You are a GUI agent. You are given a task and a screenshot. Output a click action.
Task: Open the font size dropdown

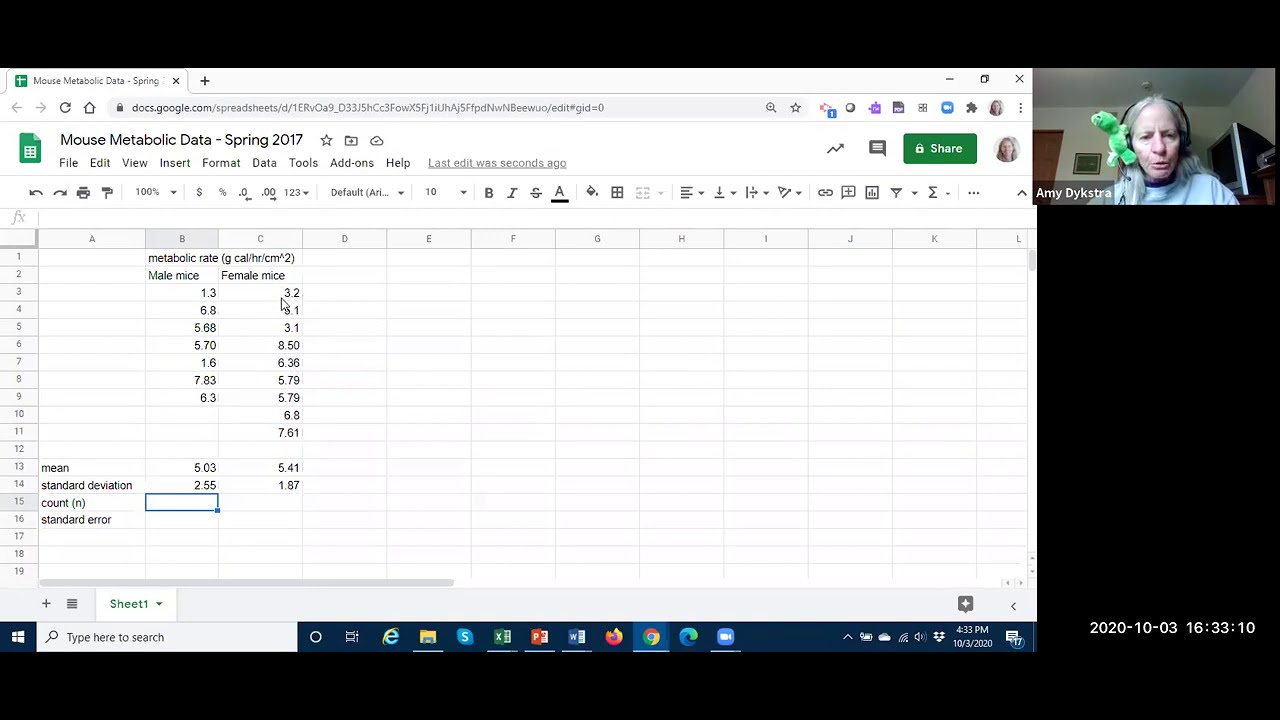pyautogui.click(x=444, y=192)
